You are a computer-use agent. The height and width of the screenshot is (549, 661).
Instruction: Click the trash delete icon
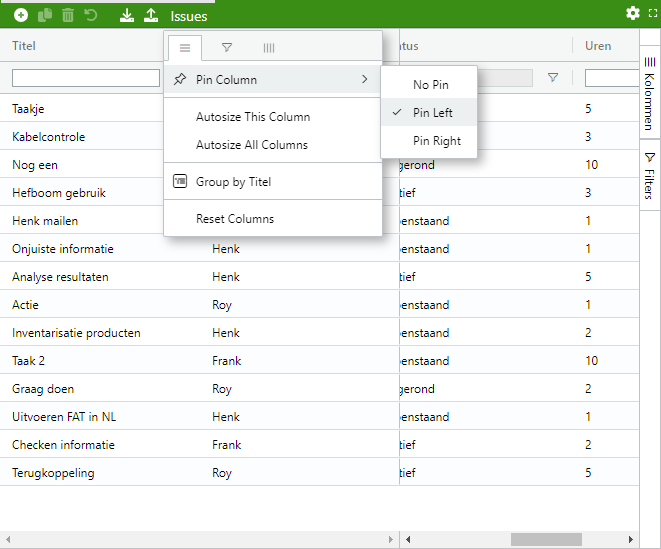tap(68, 15)
